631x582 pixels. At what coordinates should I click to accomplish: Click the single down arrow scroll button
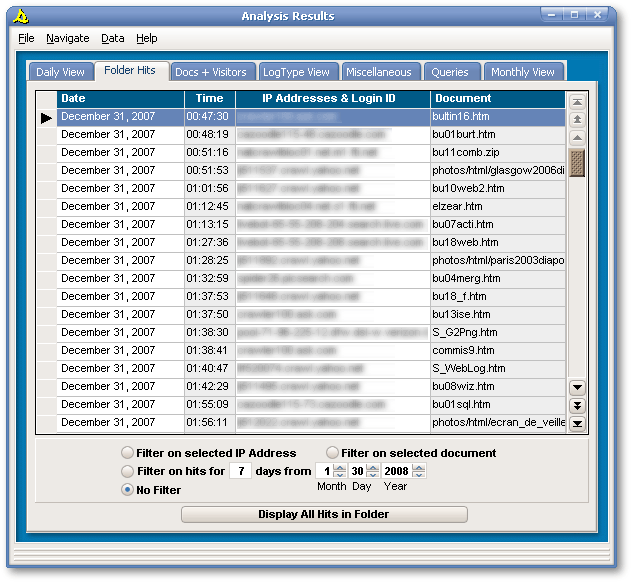click(577, 387)
